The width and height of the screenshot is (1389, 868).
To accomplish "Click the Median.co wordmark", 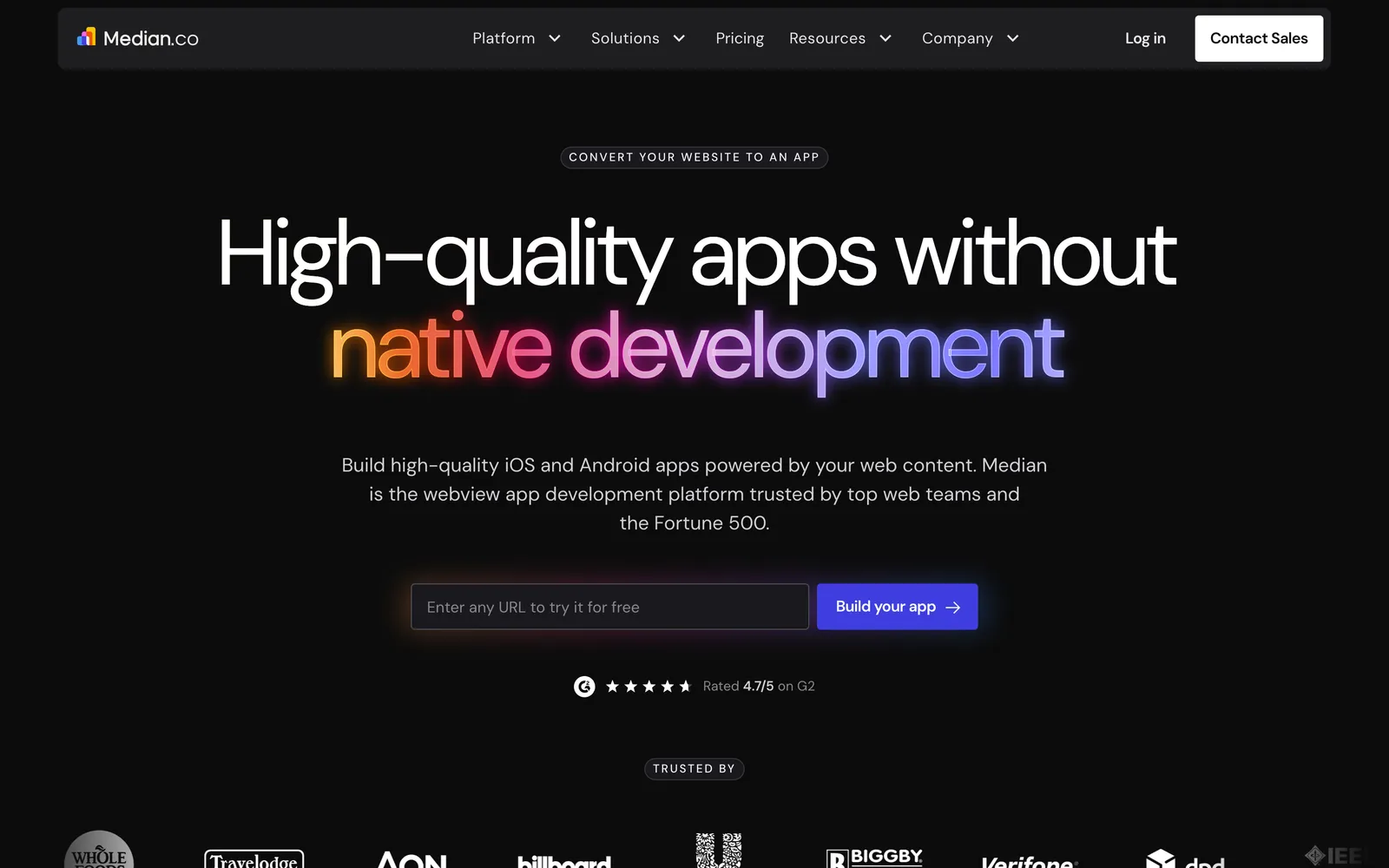I will (x=151, y=38).
